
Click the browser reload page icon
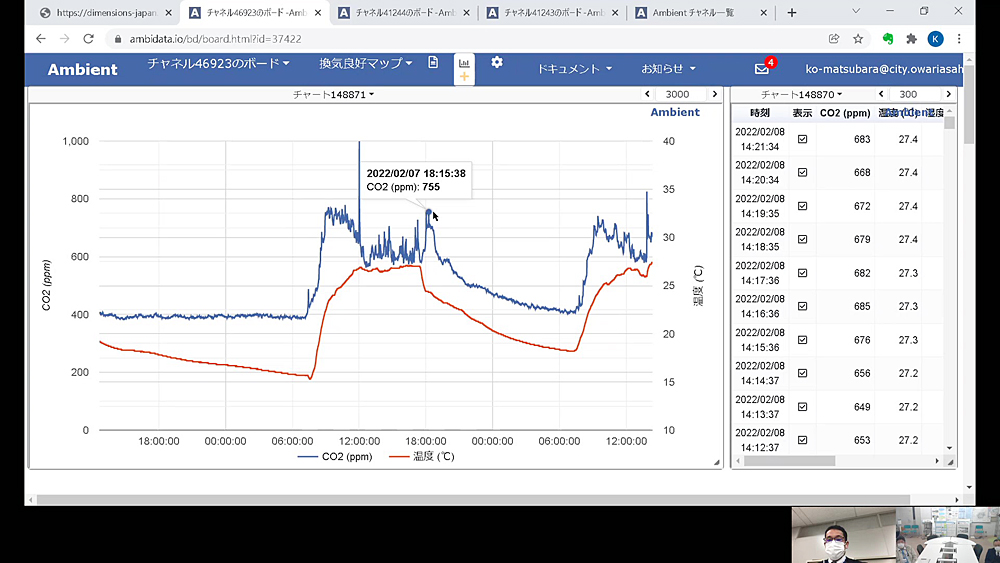(x=89, y=39)
